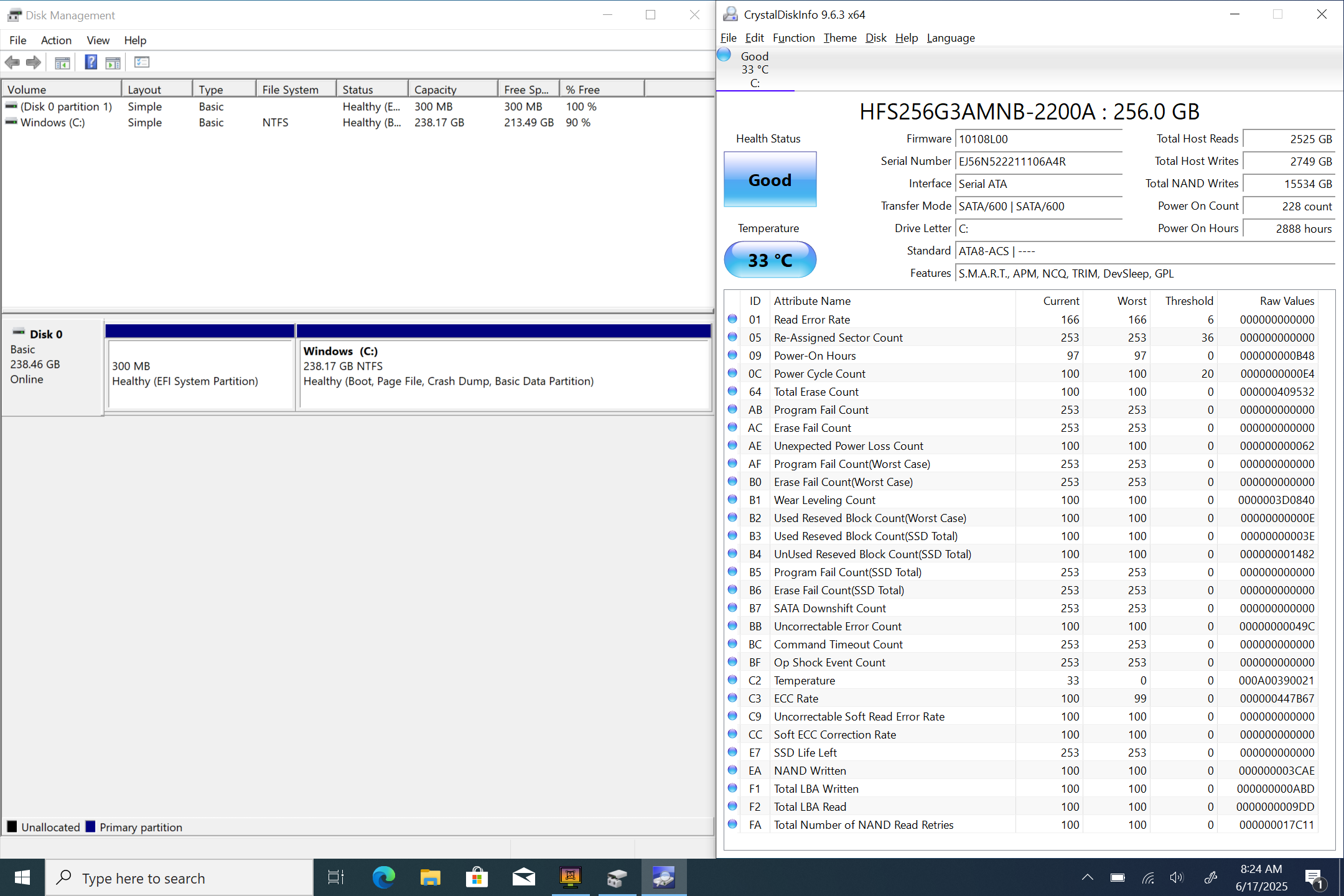Viewport: 1344px width, 896px height.
Task: Open File Explorer from taskbar
Action: (430, 878)
